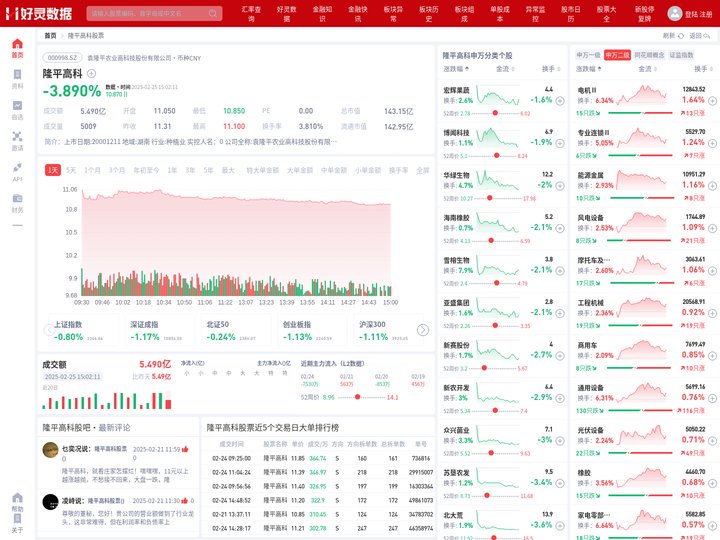Sort sector list by 金流 column
This screenshot has height=540, width=720.
point(647,69)
